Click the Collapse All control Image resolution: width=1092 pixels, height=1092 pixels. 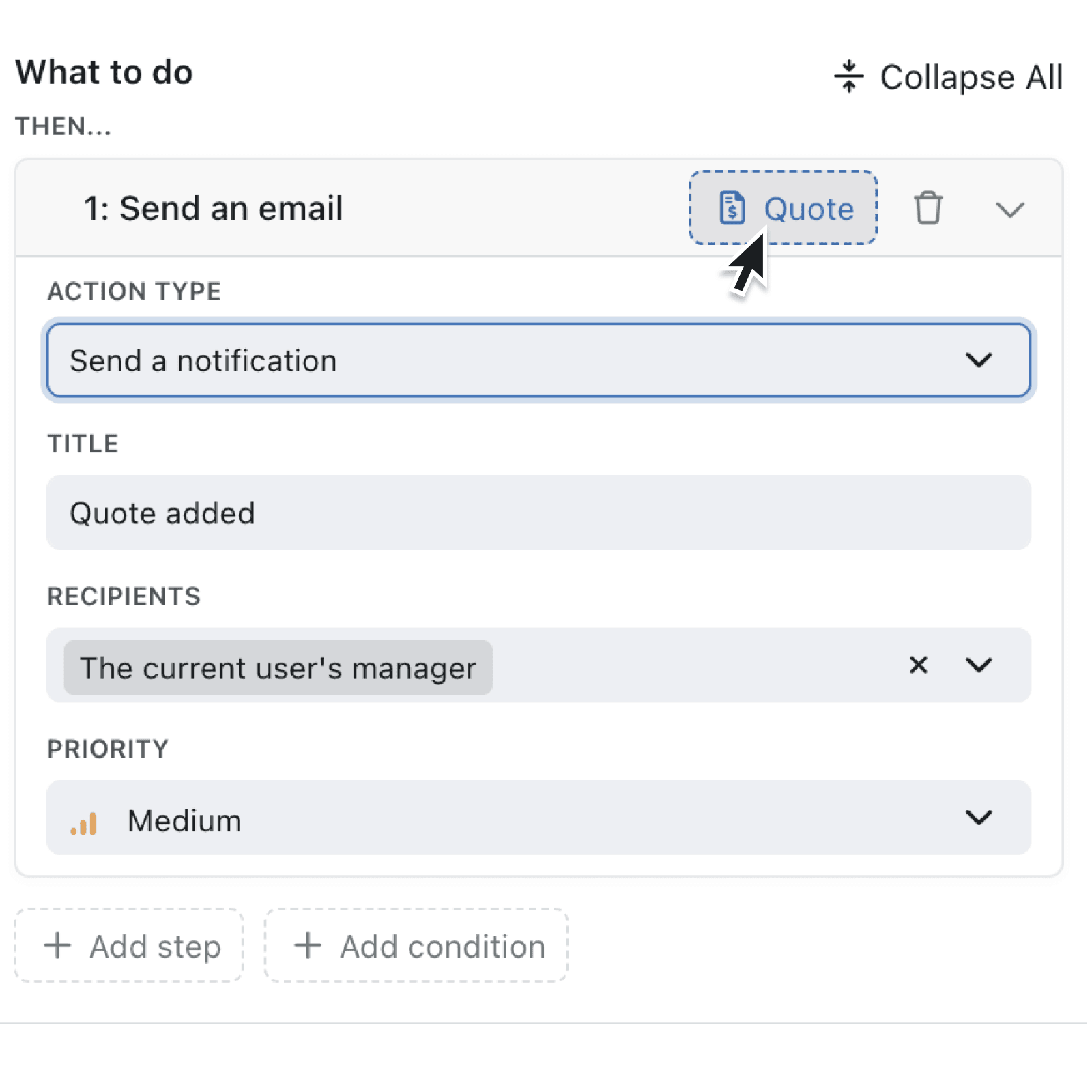click(949, 76)
